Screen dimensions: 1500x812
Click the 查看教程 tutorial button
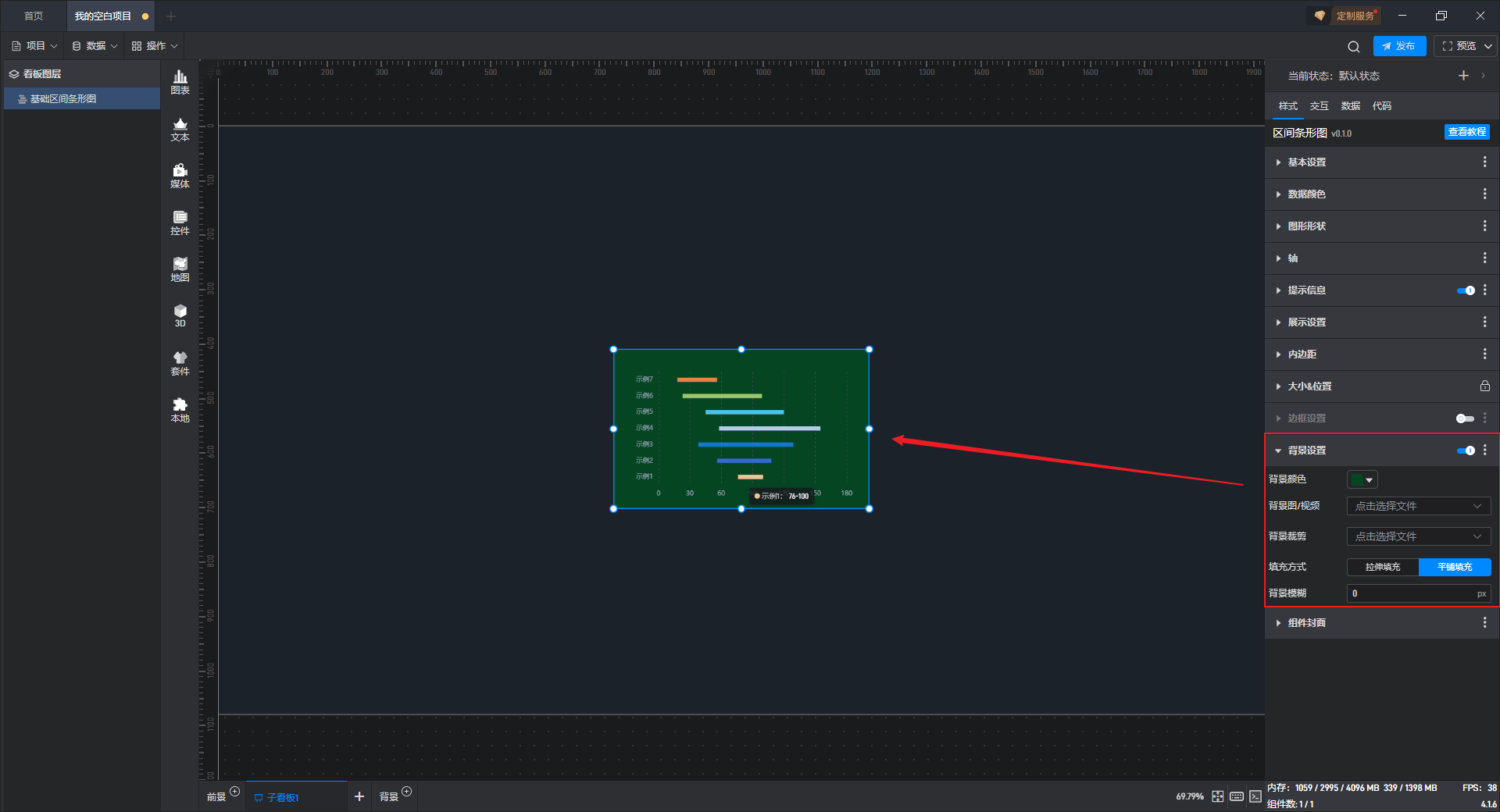(x=1466, y=132)
